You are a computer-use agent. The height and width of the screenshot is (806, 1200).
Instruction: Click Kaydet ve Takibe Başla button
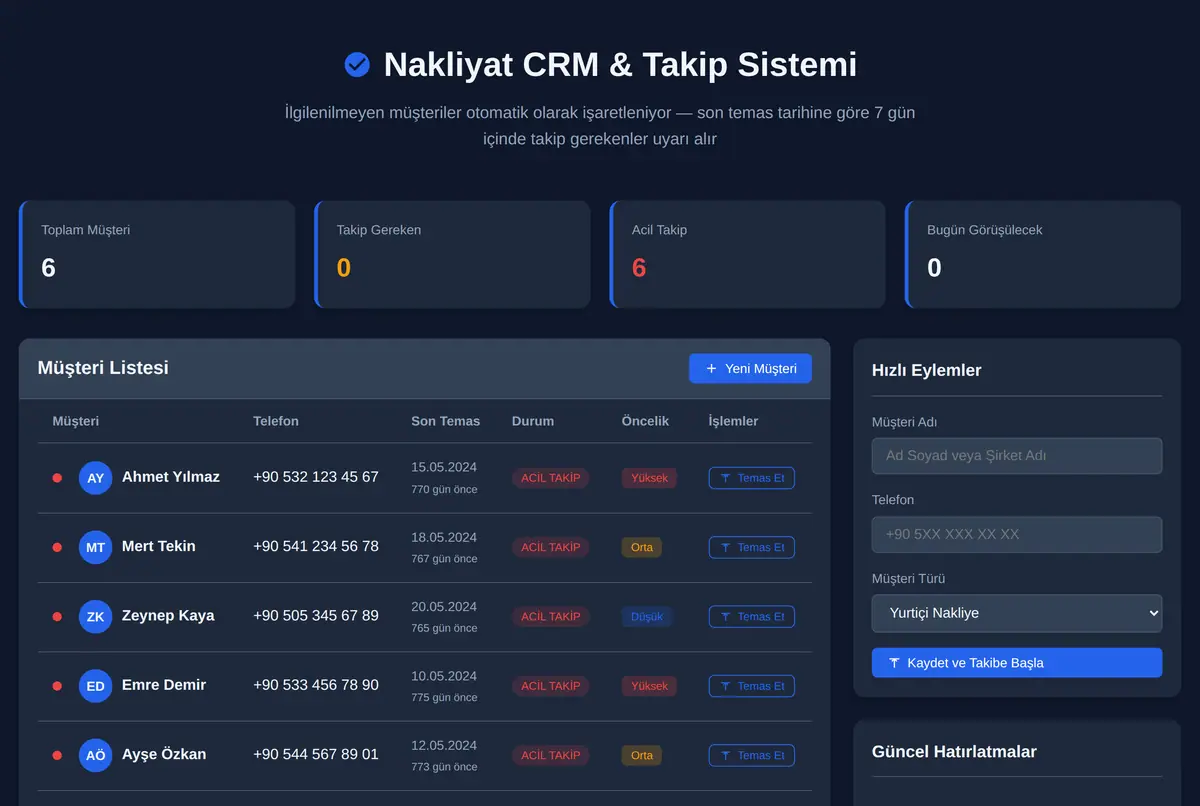tap(1017, 662)
